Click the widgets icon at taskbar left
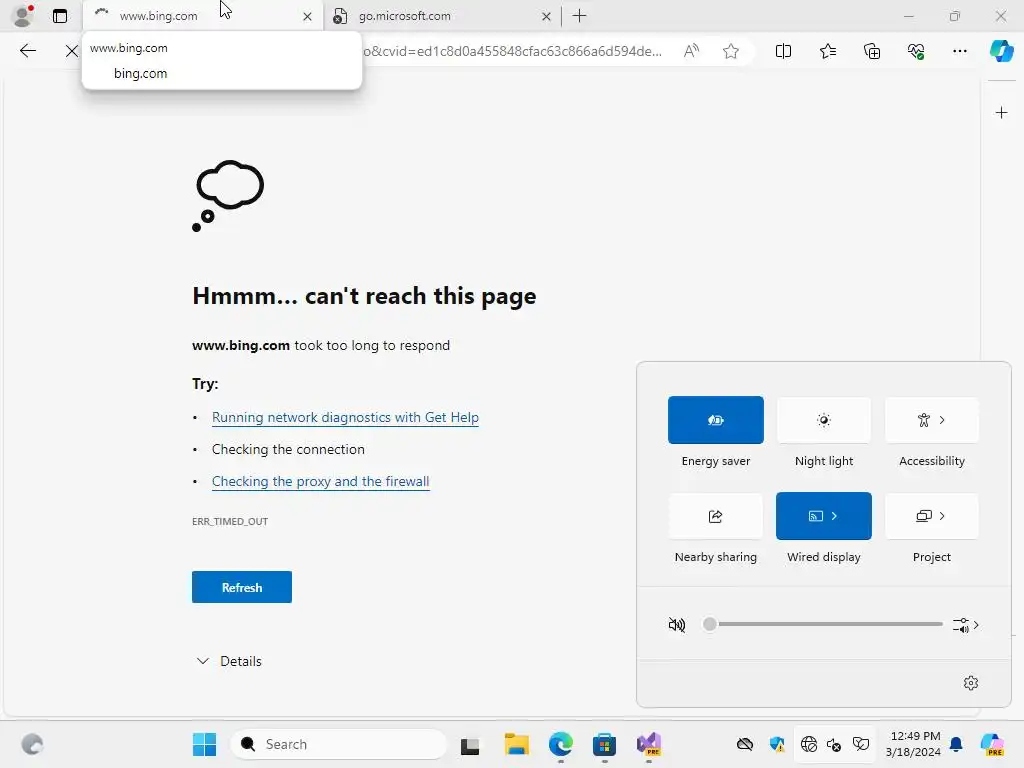The width and height of the screenshot is (1024, 768). pos(32,744)
